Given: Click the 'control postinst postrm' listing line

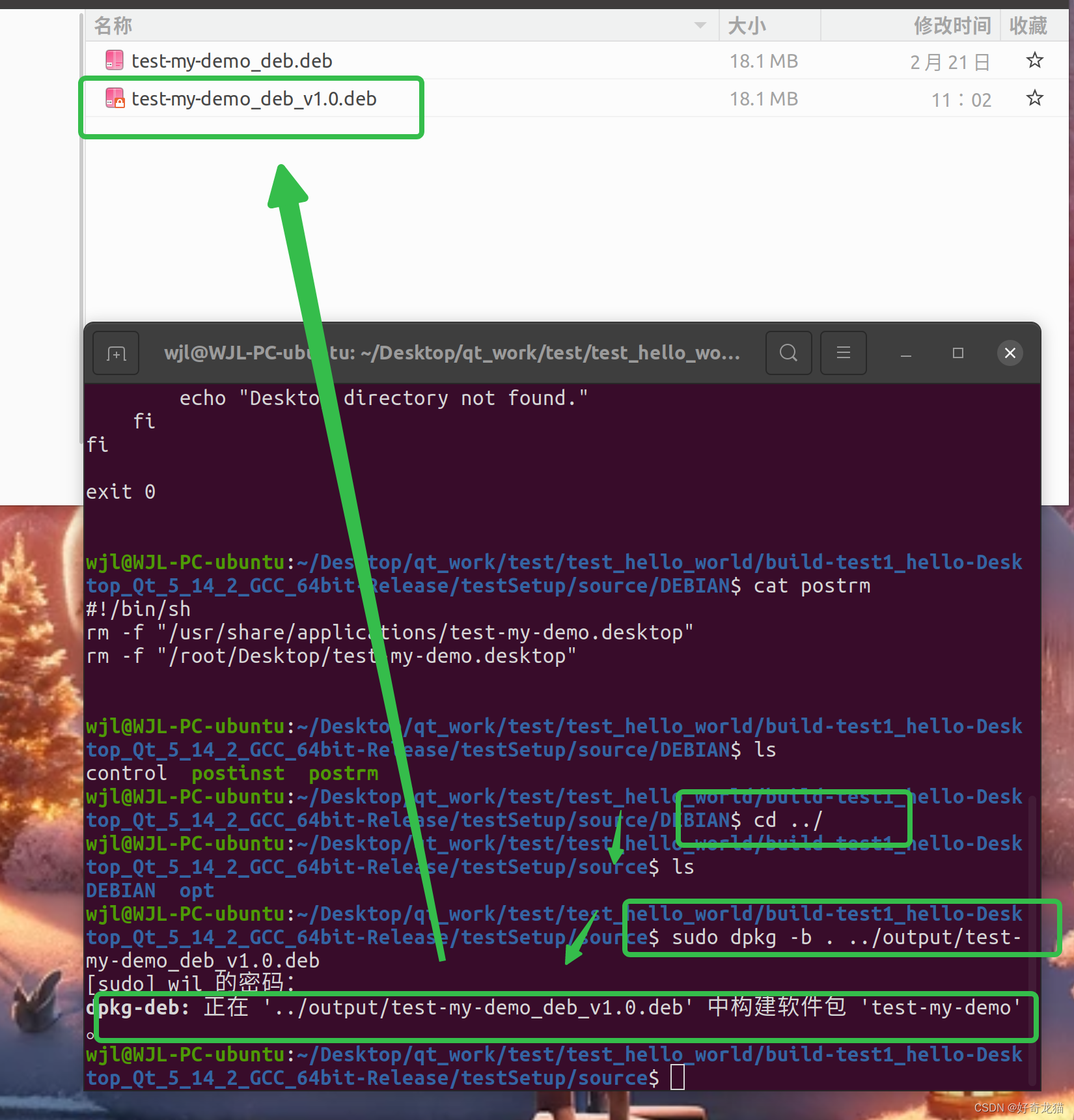Looking at the screenshot, I should click(232, 773).
